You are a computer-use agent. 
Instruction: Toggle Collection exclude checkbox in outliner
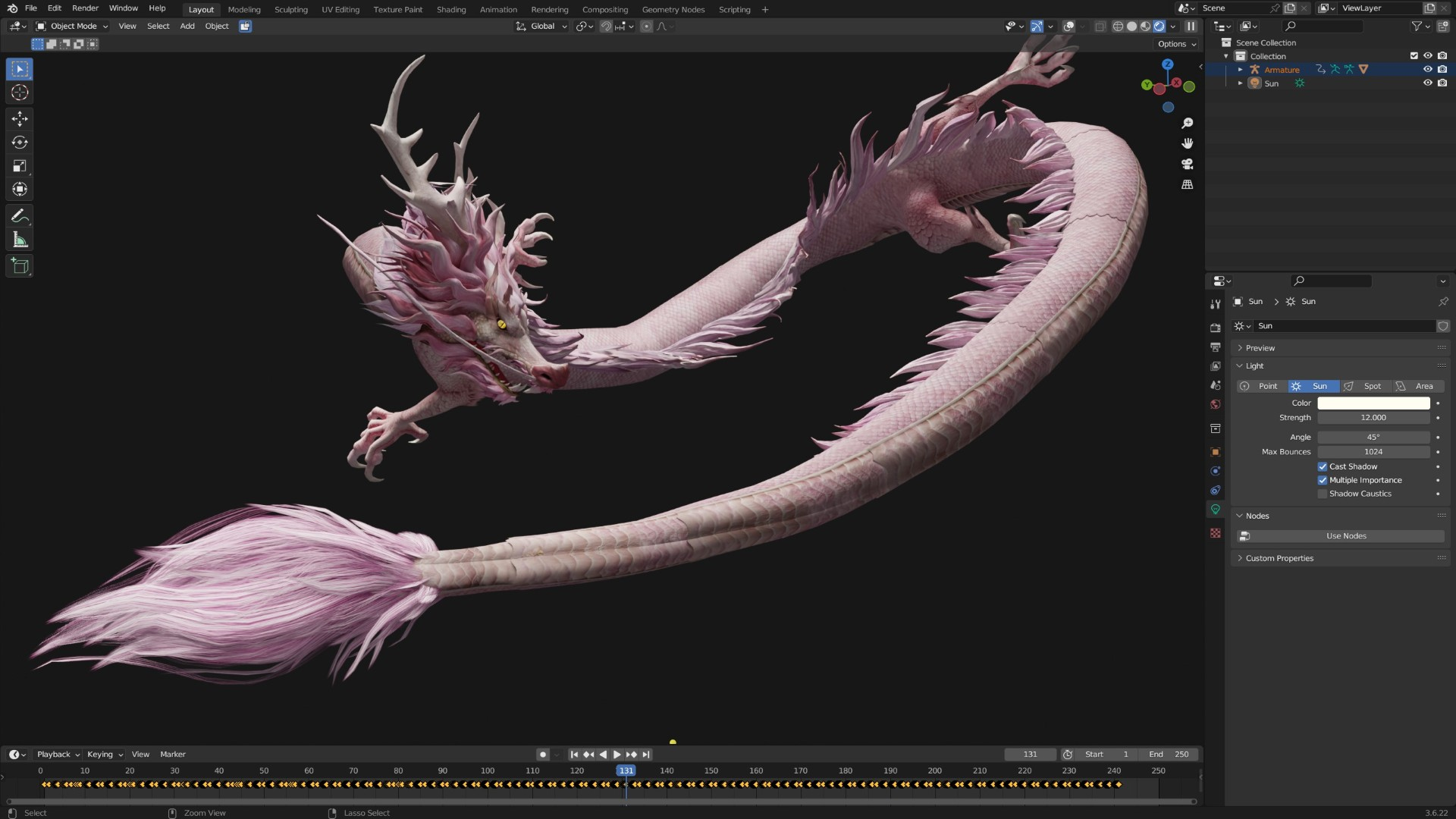[x=1414, y=55]
